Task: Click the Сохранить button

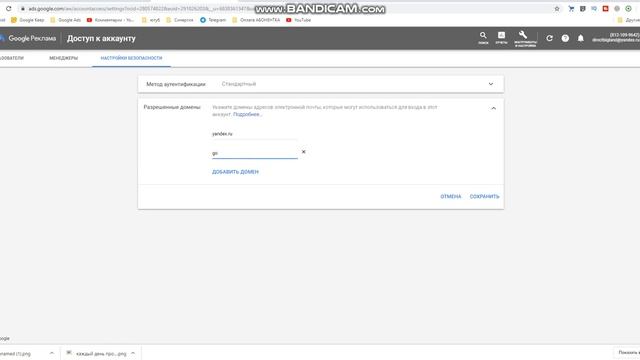Action: point(484,196)
